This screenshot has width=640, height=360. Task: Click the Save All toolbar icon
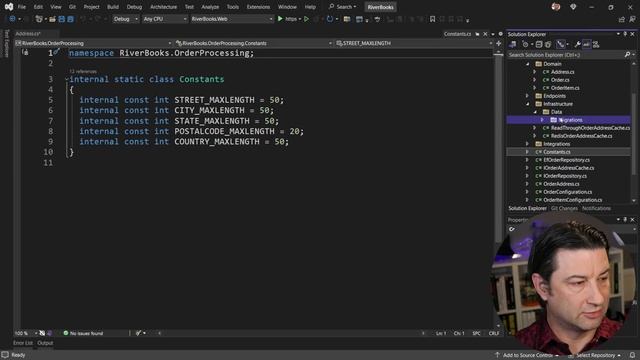(70, 19)
